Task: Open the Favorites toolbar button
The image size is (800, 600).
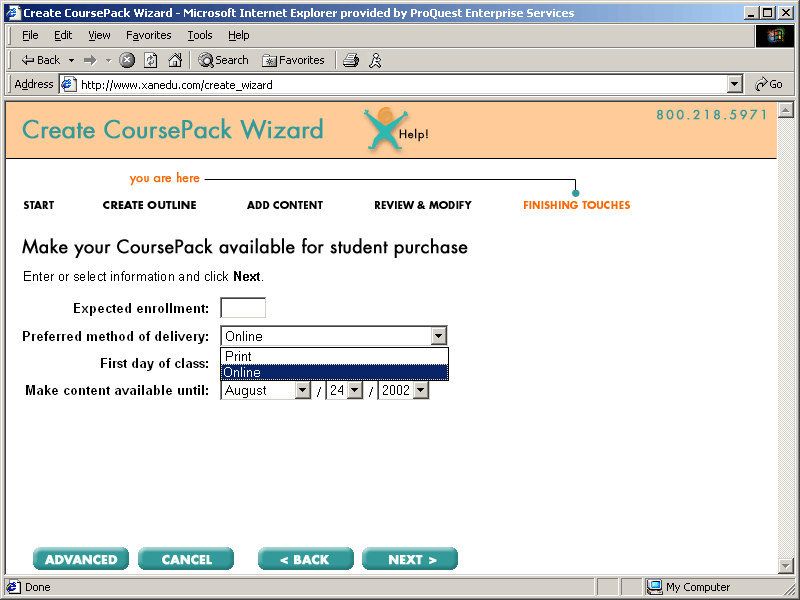Action: (x=293, y=60)
